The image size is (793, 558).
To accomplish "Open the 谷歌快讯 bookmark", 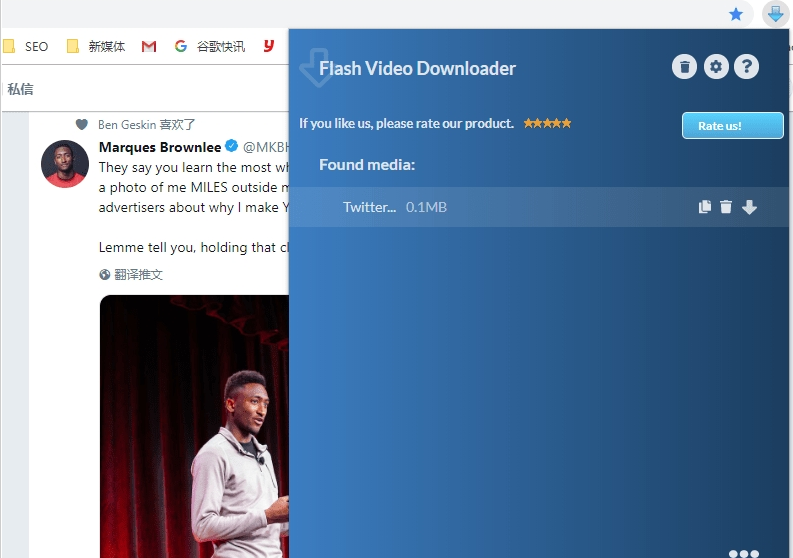I will pos(210,46).
